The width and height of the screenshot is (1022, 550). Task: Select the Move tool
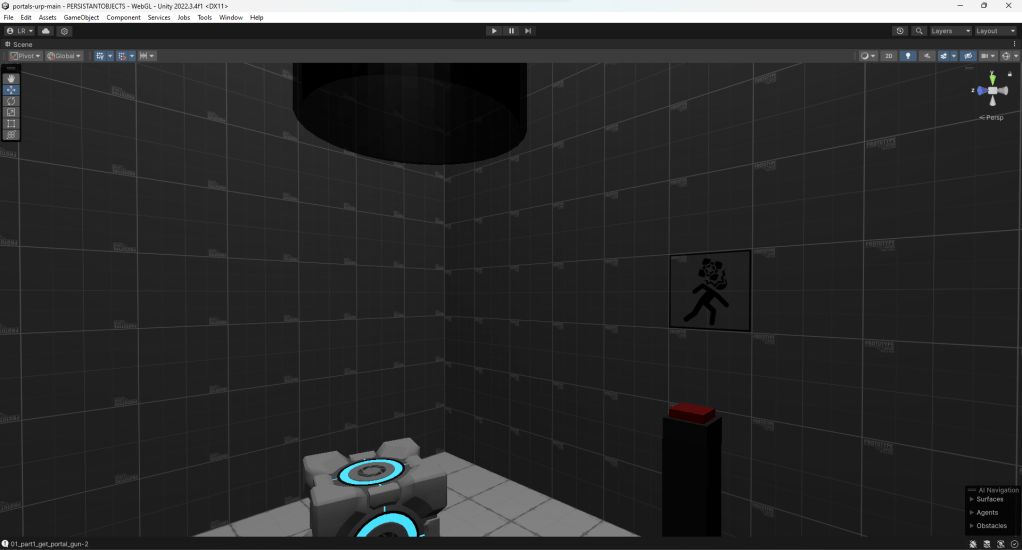click(12, 90)
